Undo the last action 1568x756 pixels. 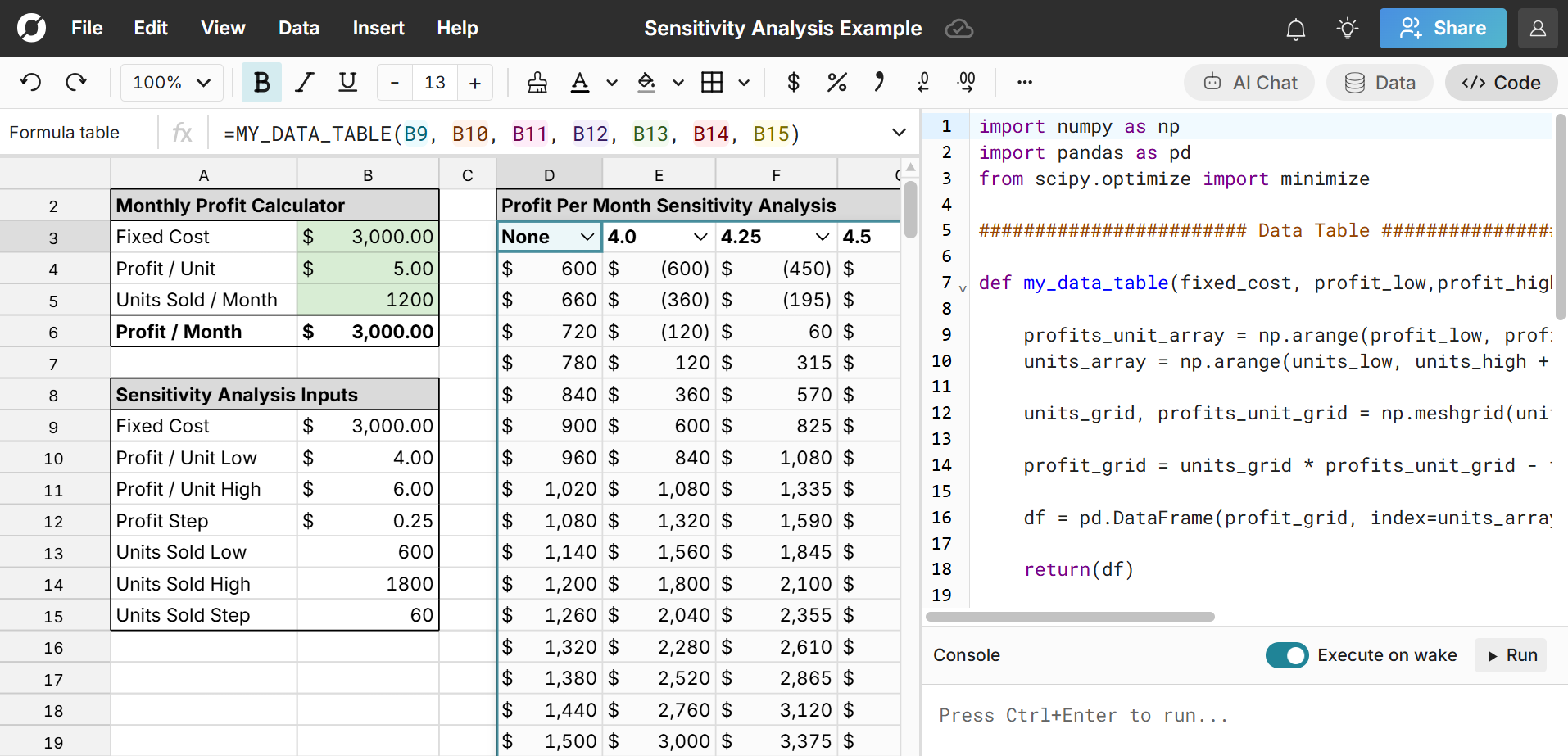point(30,82)
